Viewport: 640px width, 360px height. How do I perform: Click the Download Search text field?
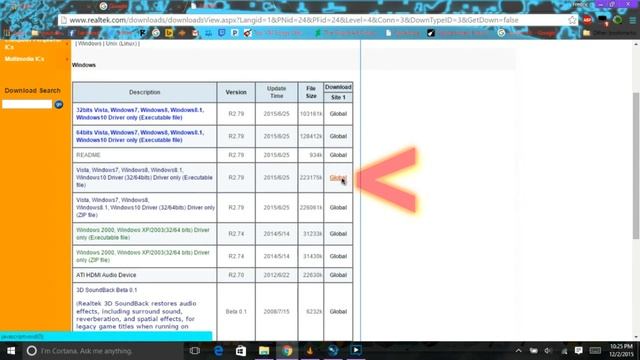pyautogui.click(x=27, y=104)
